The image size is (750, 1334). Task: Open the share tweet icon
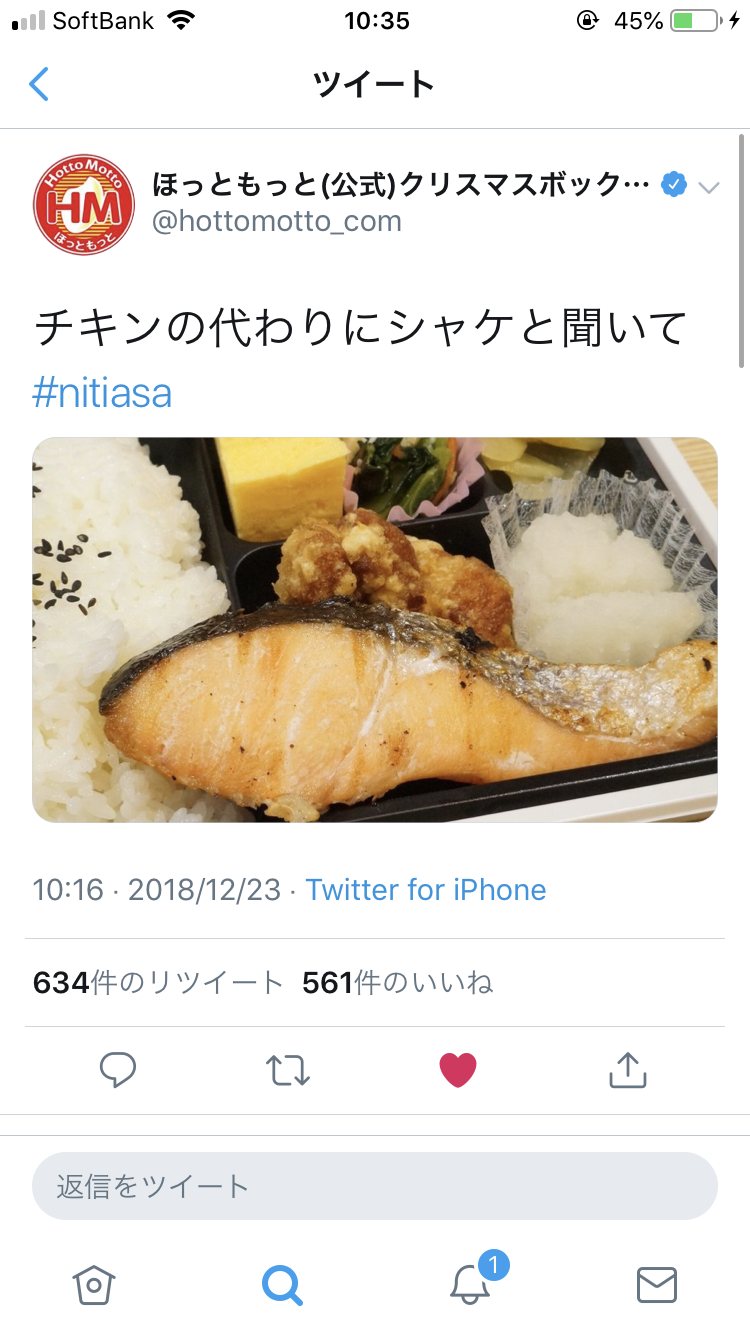point(628,1070)
